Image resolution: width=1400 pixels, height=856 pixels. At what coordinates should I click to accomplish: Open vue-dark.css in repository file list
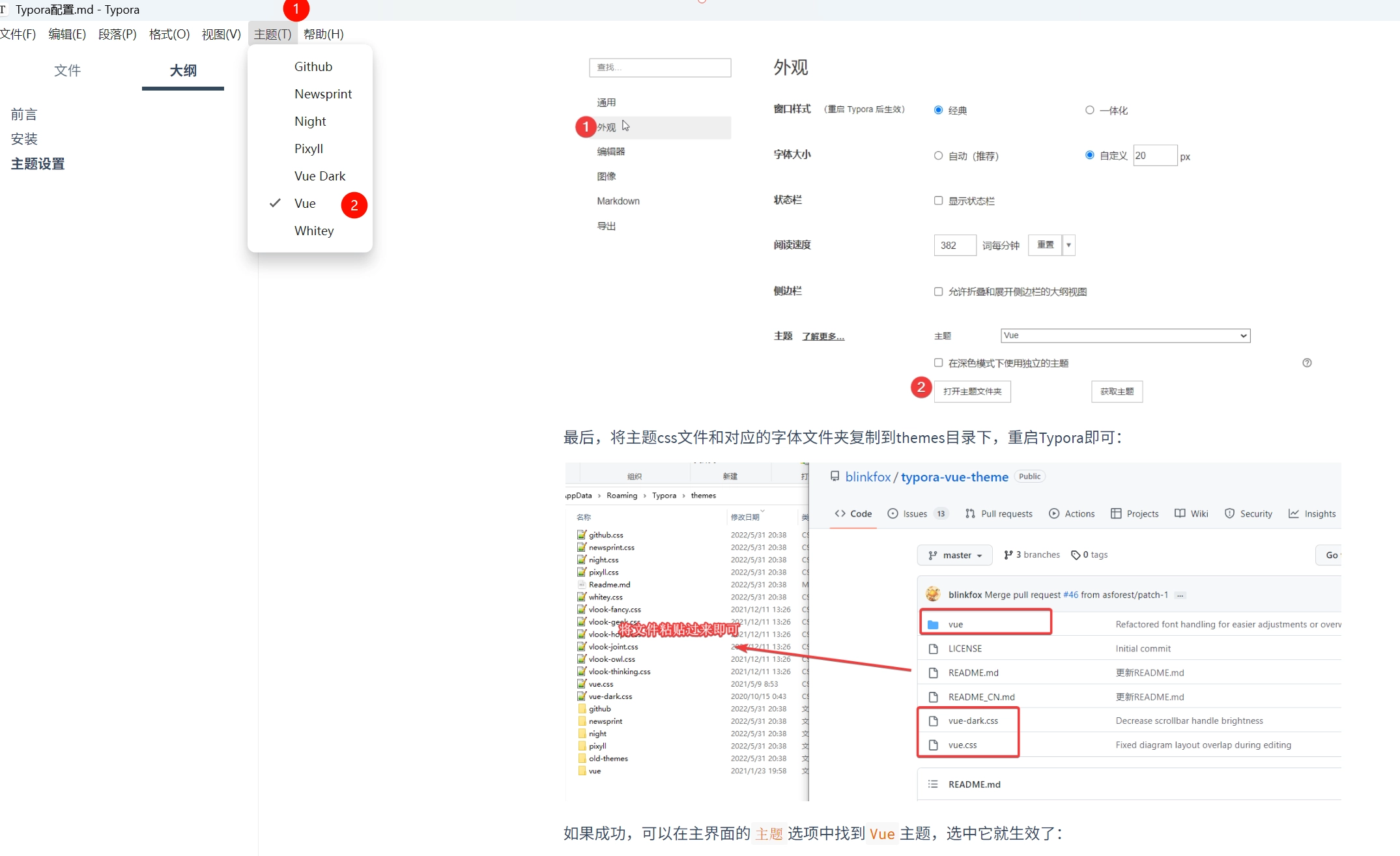pos(973,720)
